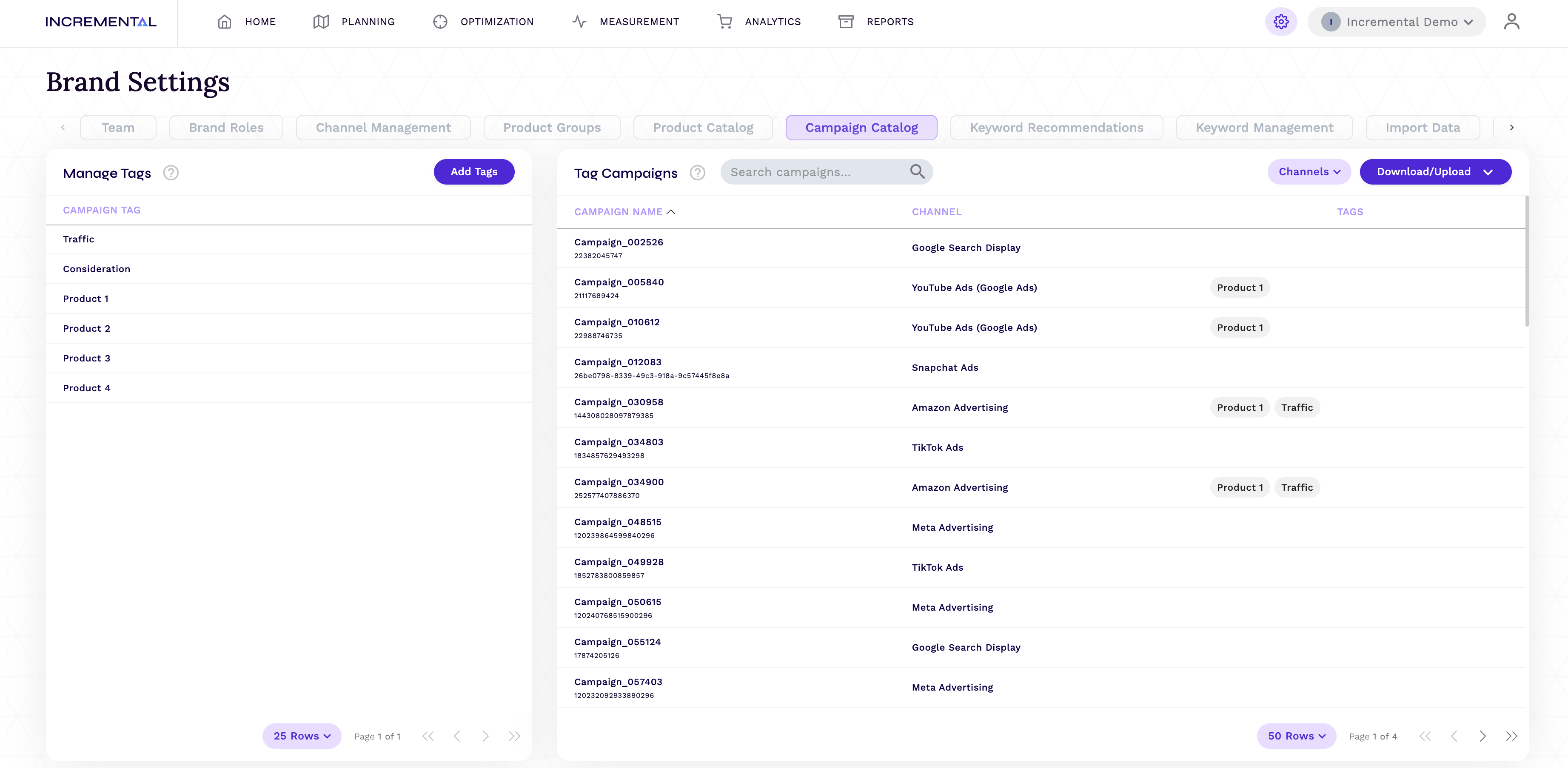This screenshot has height=768, width=1568.
Task: Click the Campaign_002526 campaign name
Action: click(619, 242)
